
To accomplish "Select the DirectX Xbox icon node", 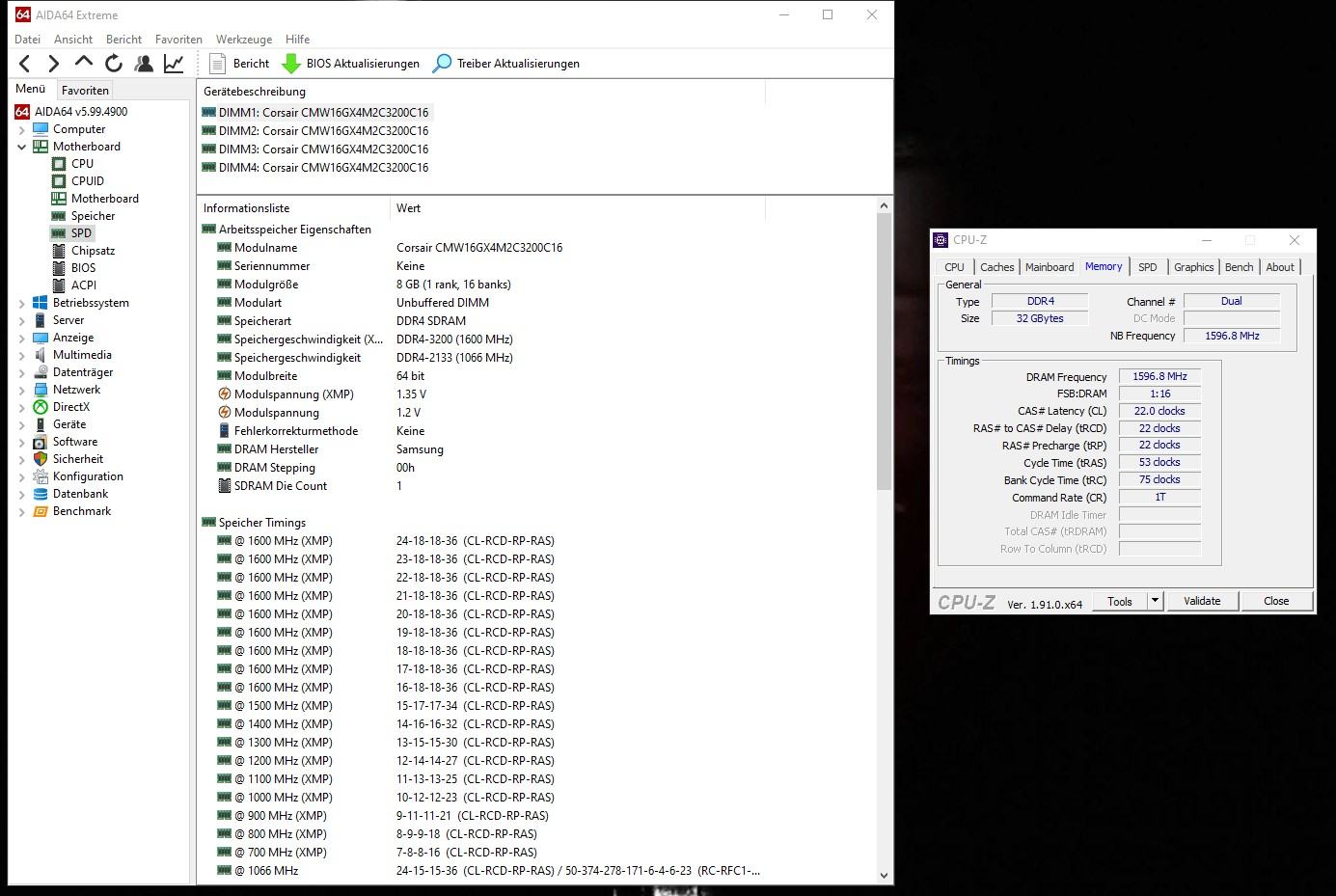I will [41, 407].
